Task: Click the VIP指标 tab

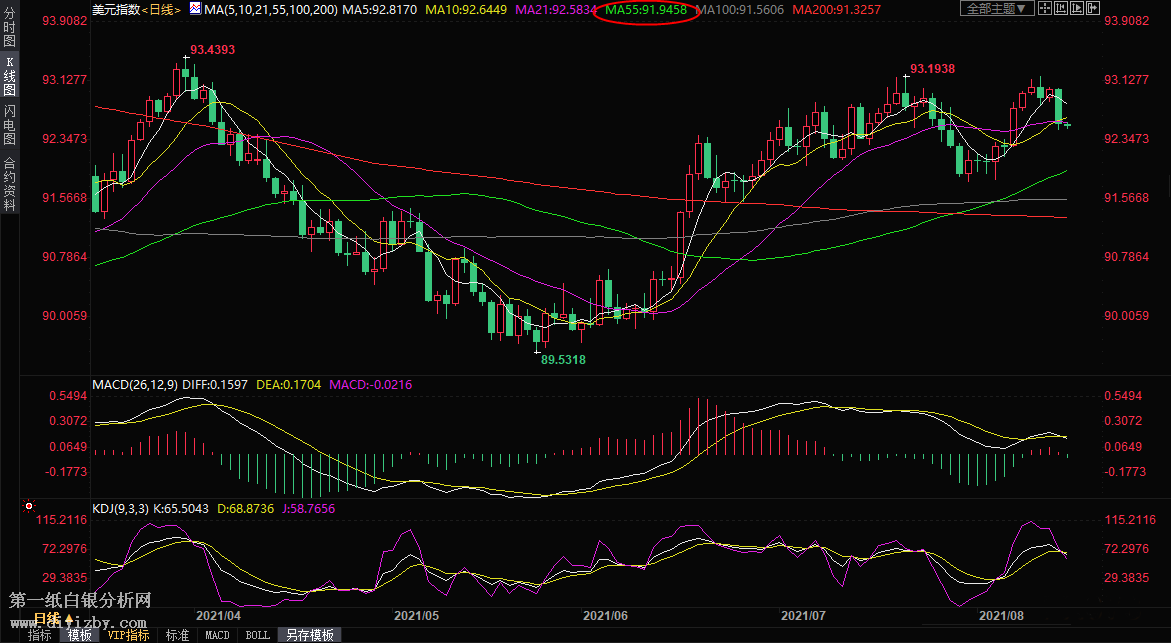Action: [x=128, y=635]
